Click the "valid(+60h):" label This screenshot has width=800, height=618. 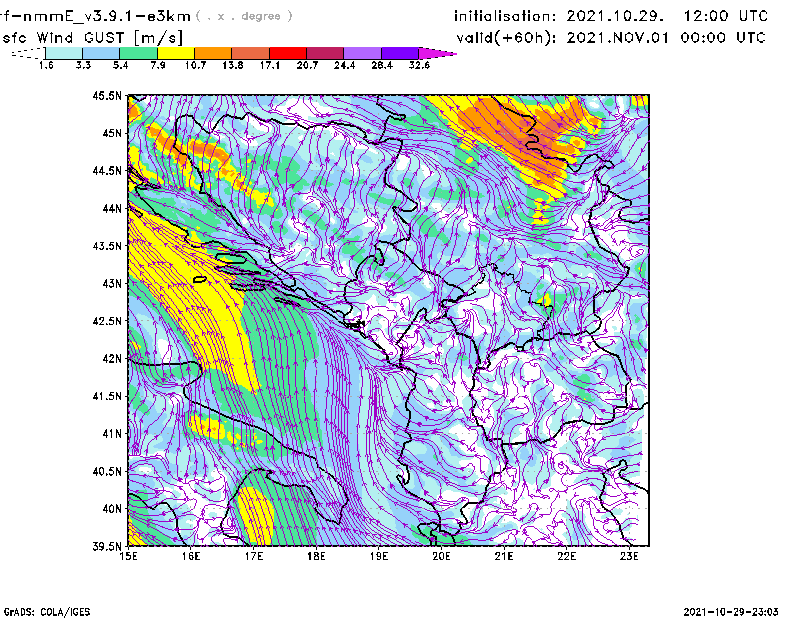pos(506,38)
